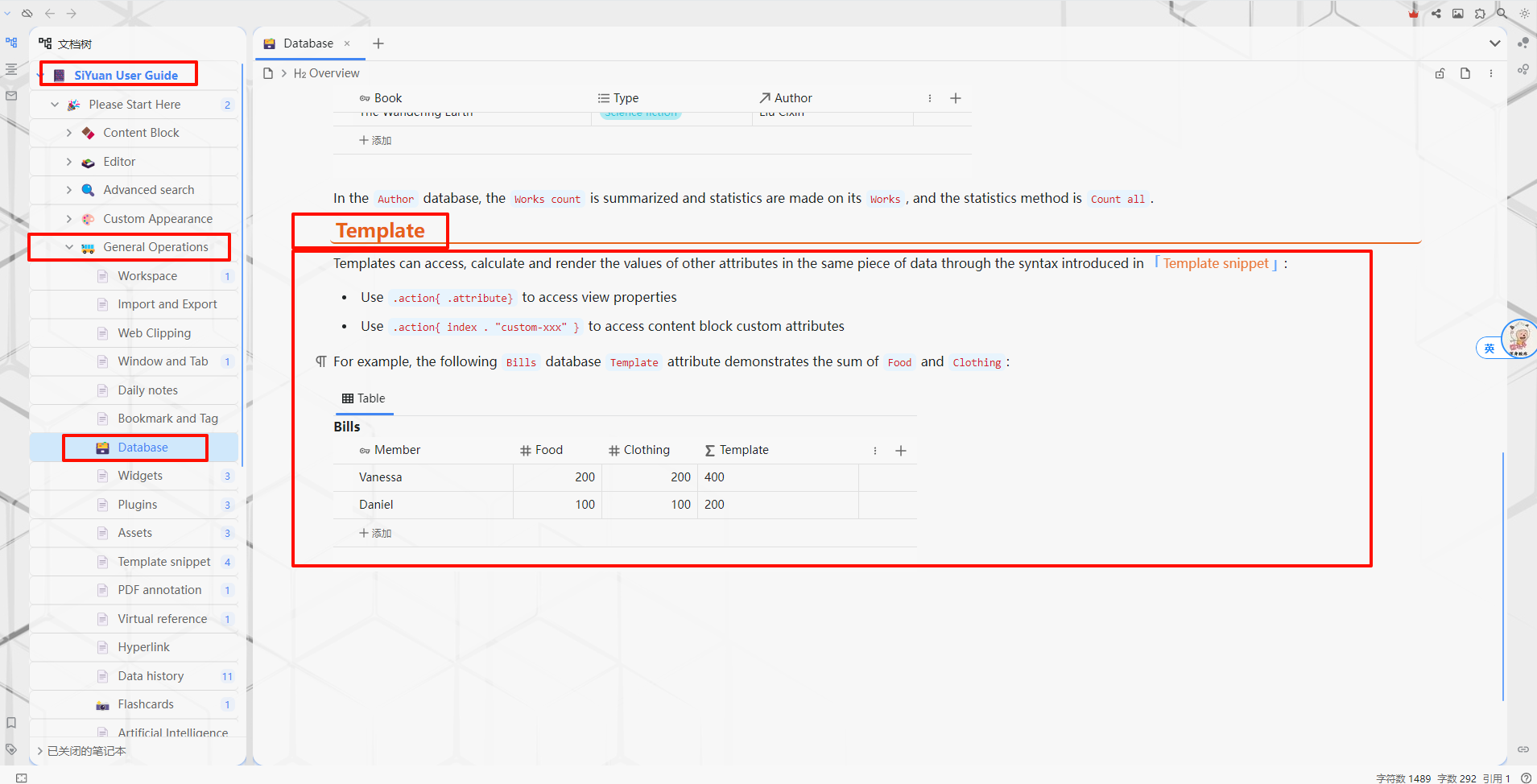The height and width of the screenshot is (784, 1537).
Task: Click the cloud sync disabled icon
Action: coord(27,14)
